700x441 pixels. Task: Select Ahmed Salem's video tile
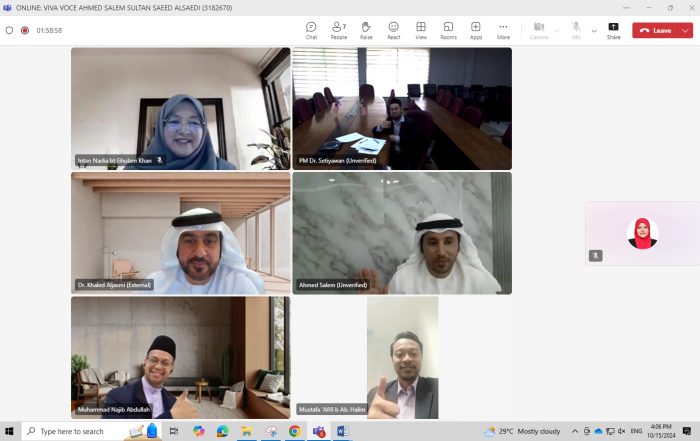[x=401, y=233]
